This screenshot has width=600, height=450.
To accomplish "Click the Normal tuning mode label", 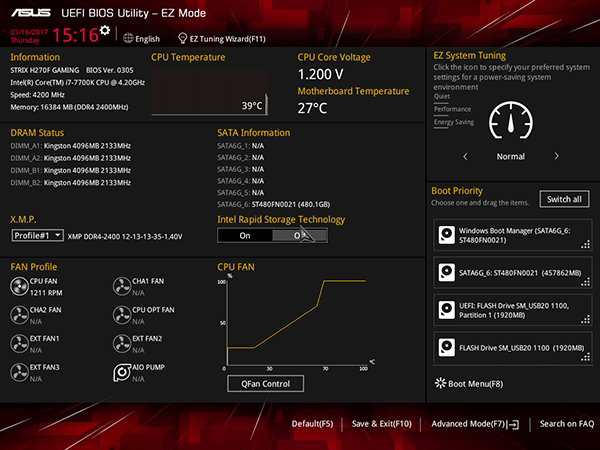I will 510,157.
